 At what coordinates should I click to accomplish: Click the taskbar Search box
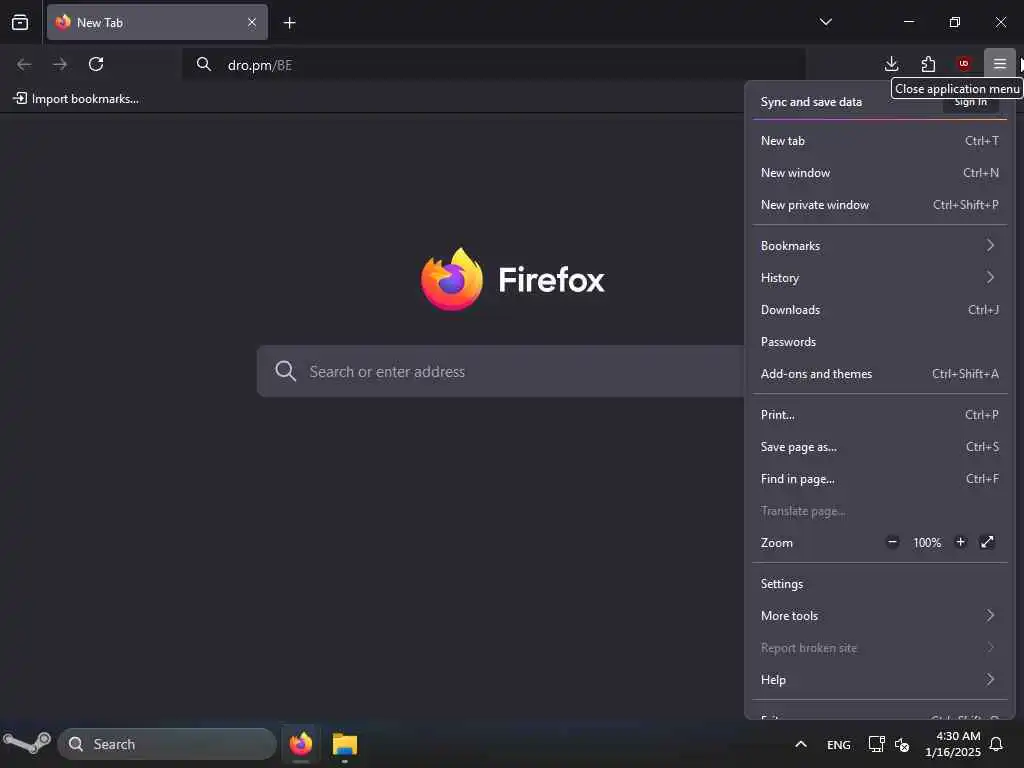tap(167, 744)
